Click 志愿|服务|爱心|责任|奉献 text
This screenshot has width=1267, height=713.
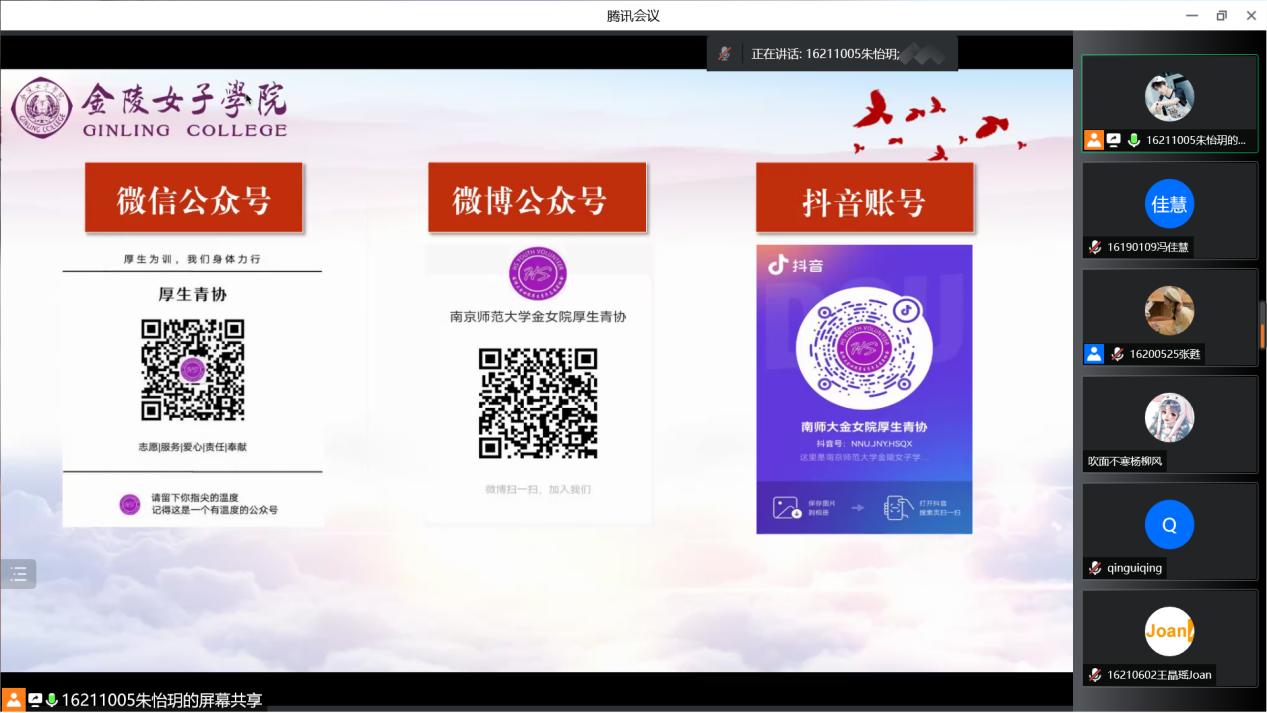(192, 447)
